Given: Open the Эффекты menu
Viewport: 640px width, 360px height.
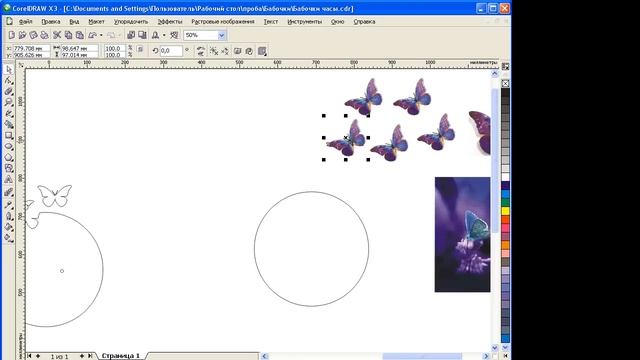Looking at the screenshot, I should pos(170,22).
